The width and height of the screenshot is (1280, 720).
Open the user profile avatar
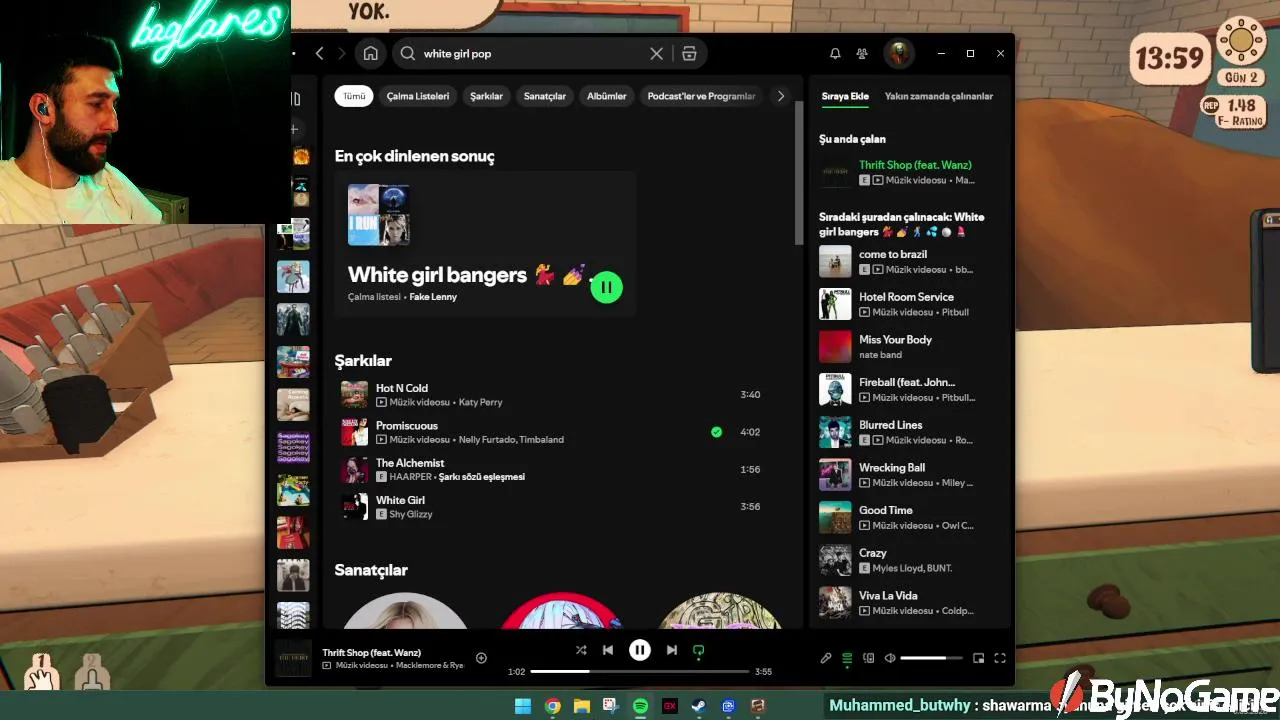click(899, 53)
